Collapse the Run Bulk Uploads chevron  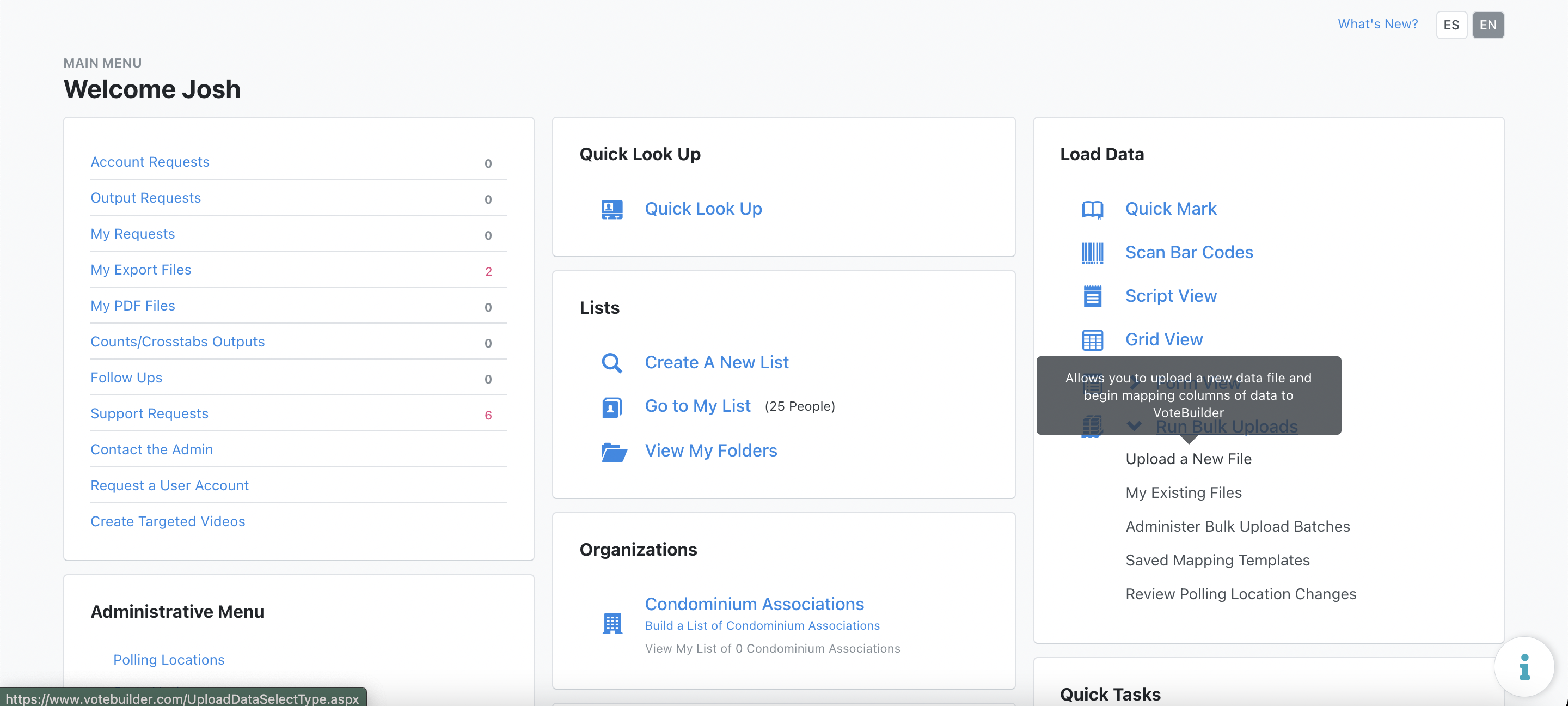[x=1134, y=427]
